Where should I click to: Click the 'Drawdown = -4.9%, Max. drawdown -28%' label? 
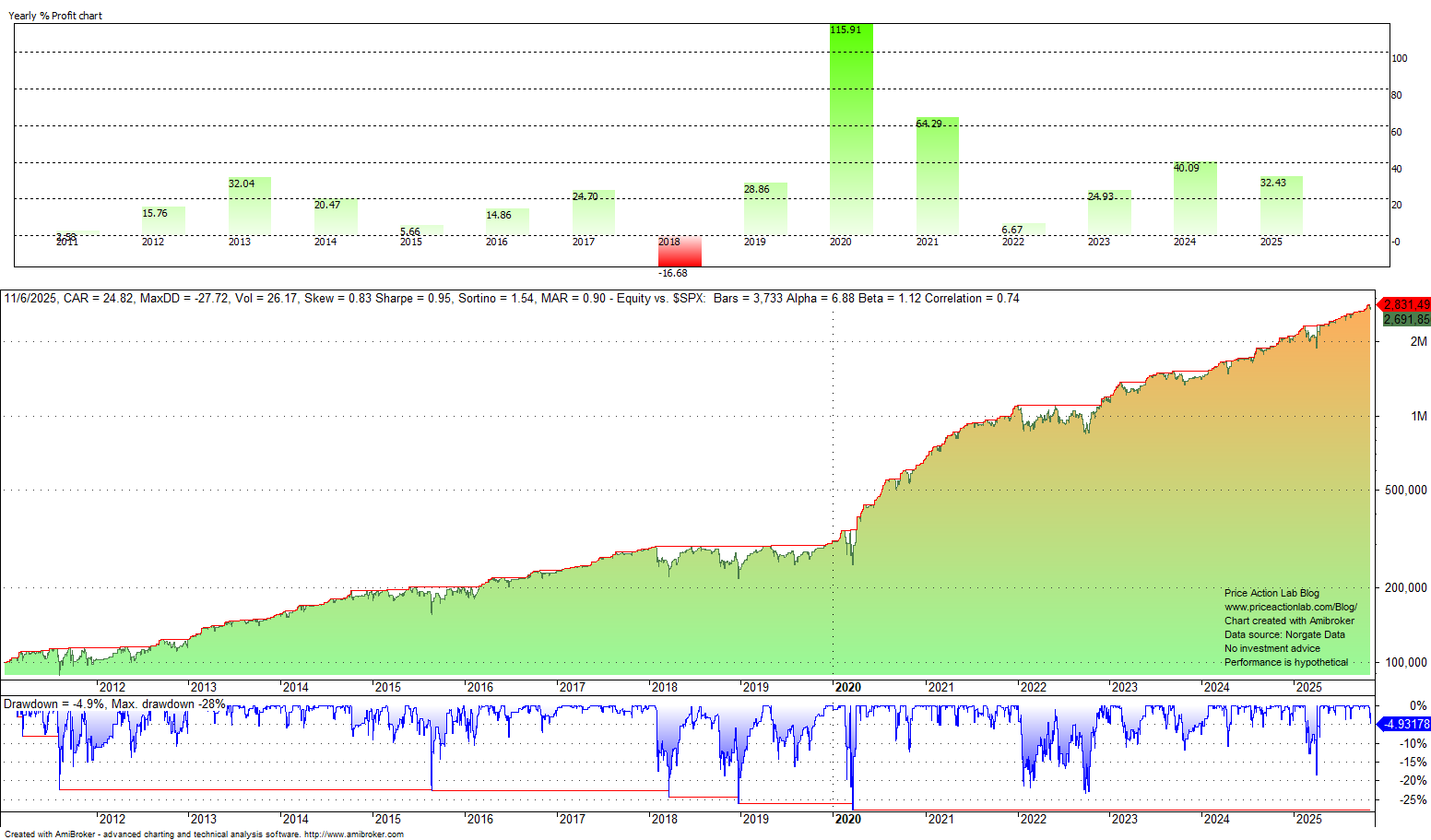click(x=114, y=704)
